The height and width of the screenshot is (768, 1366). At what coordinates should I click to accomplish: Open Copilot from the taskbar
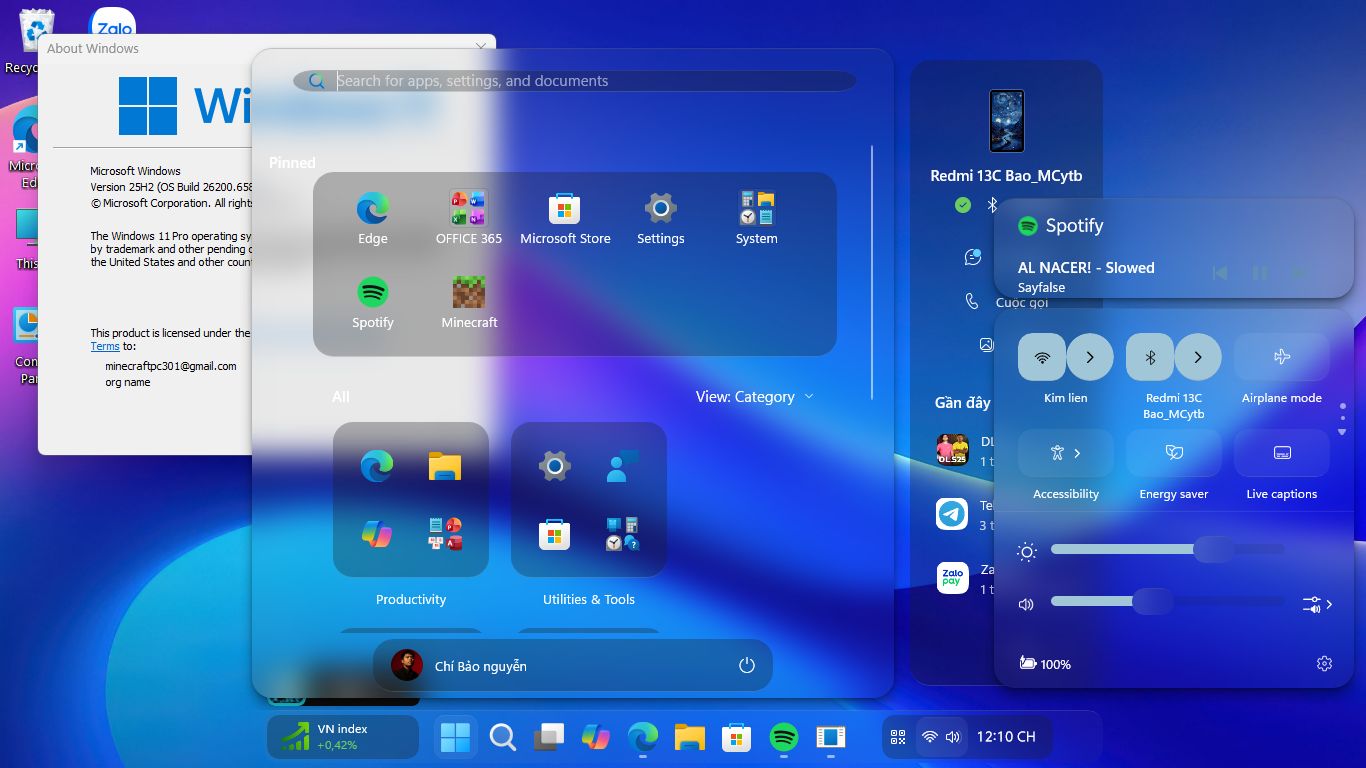(595, 738)
